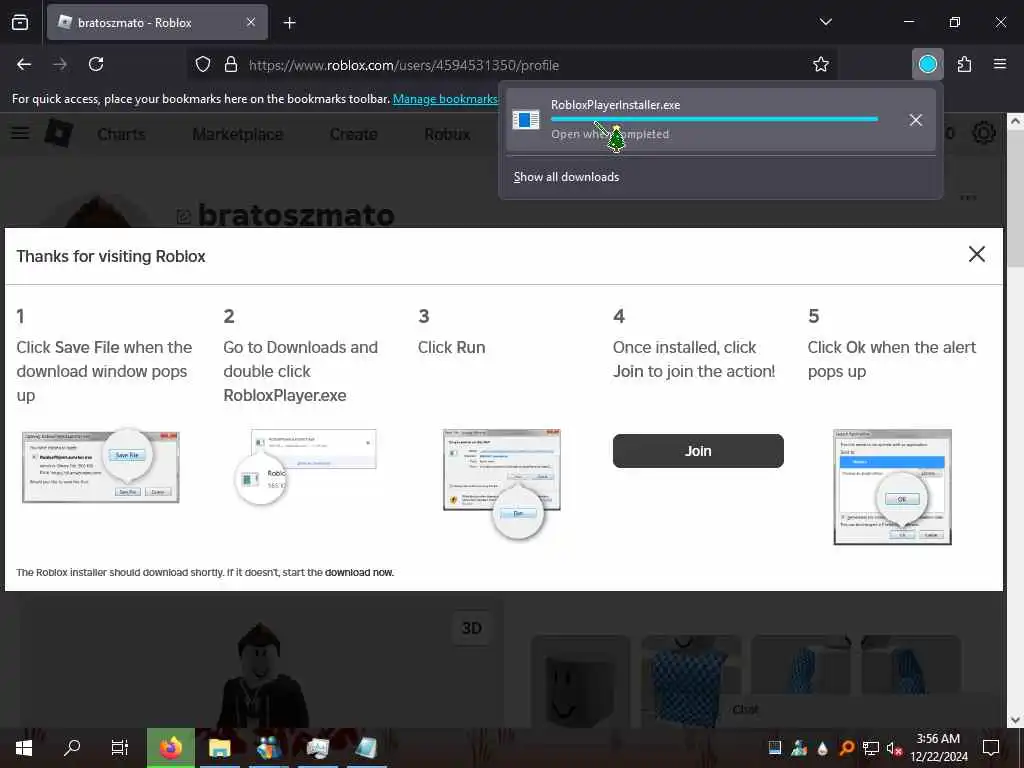Open Windows taskbar search
1024x768 pixels.
[x=72, y=748]
